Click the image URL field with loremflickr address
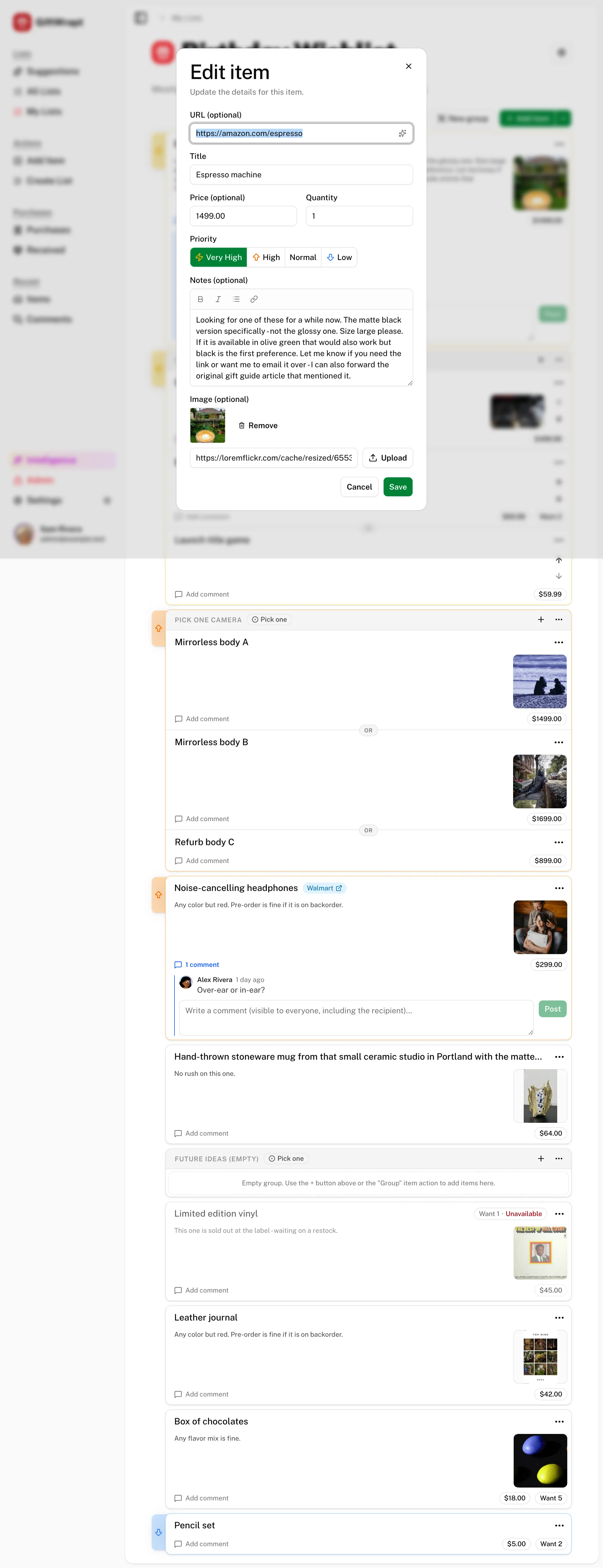This screenshot has height=1568, width=603. [x=274, y=458]
